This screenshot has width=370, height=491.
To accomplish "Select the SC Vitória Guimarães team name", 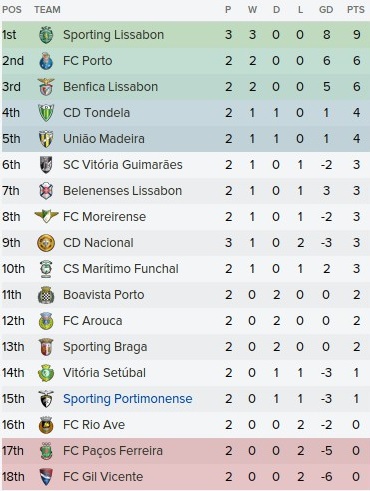I will coord(123,165).
